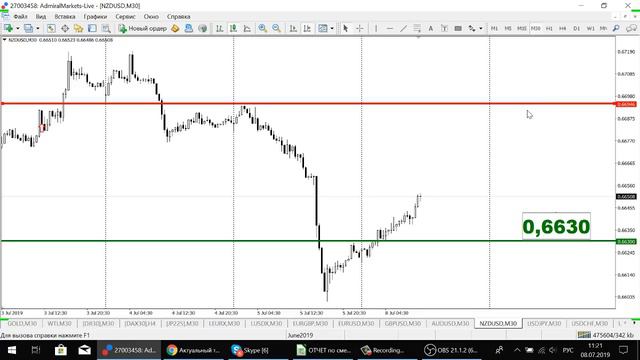Switch to the GOLD,M30 chart tab
This screenshot has width=640, height=360.
tap(22, 323)
